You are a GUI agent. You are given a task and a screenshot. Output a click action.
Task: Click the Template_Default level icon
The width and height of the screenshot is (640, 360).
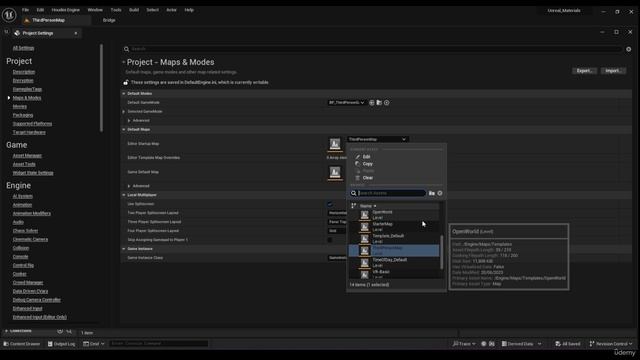pyautogui.click(x=364, y=238)
